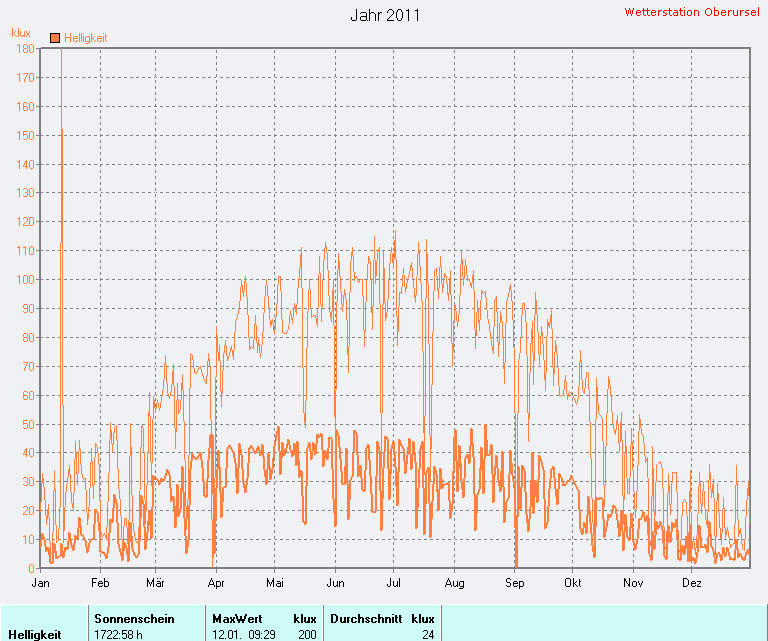Click the 1722:58 h sunshine value
Image resolution: width=768 pixels, height=641 pixels.
(x=119, y=635)
